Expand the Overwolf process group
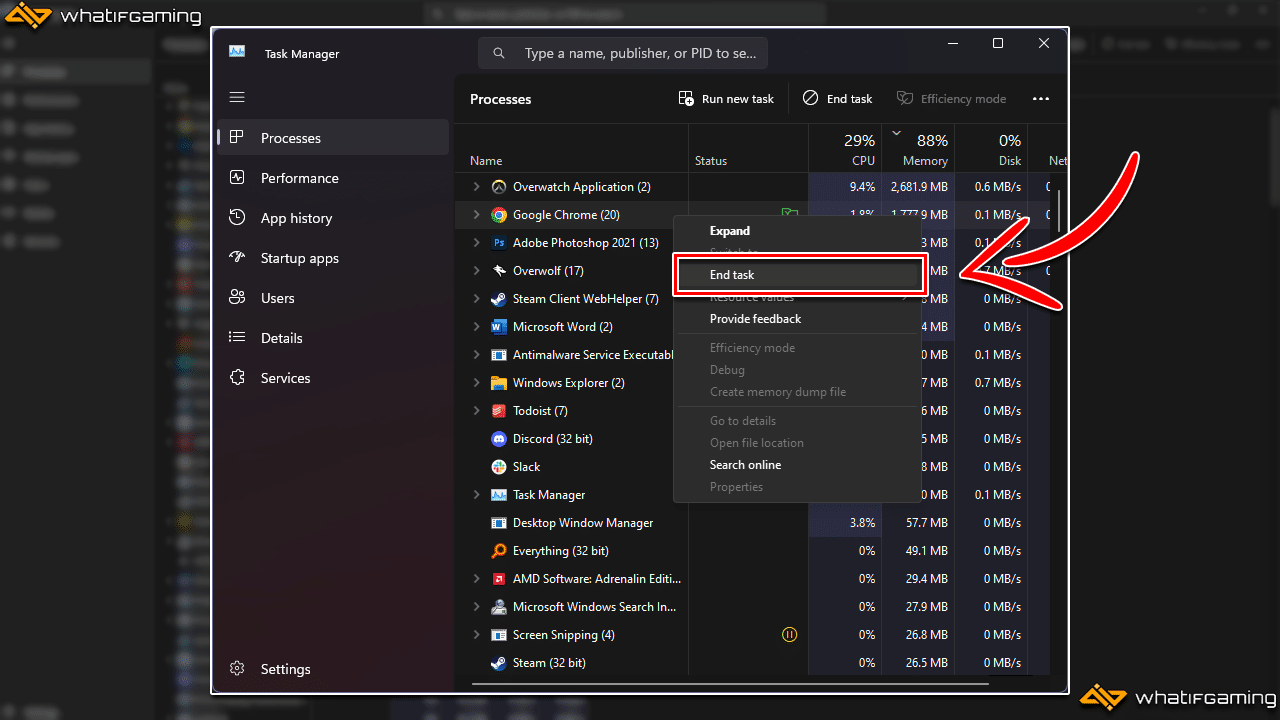 tap(476, 271)
